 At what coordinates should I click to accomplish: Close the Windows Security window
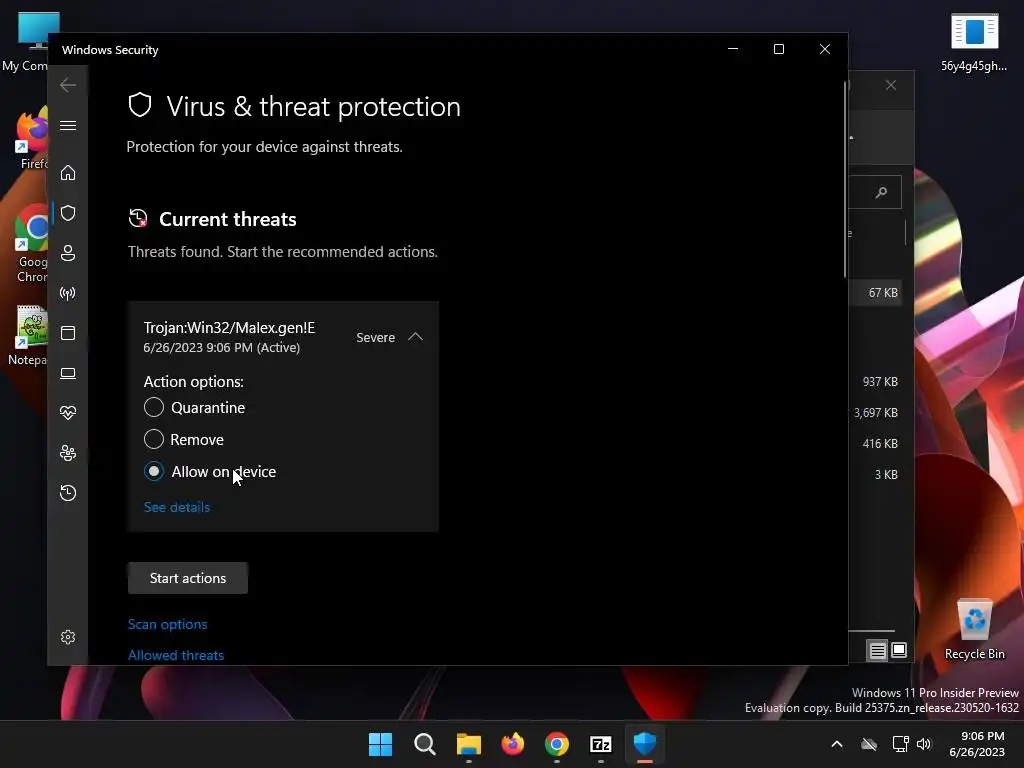pyautogui.click(x=825, y=49)
